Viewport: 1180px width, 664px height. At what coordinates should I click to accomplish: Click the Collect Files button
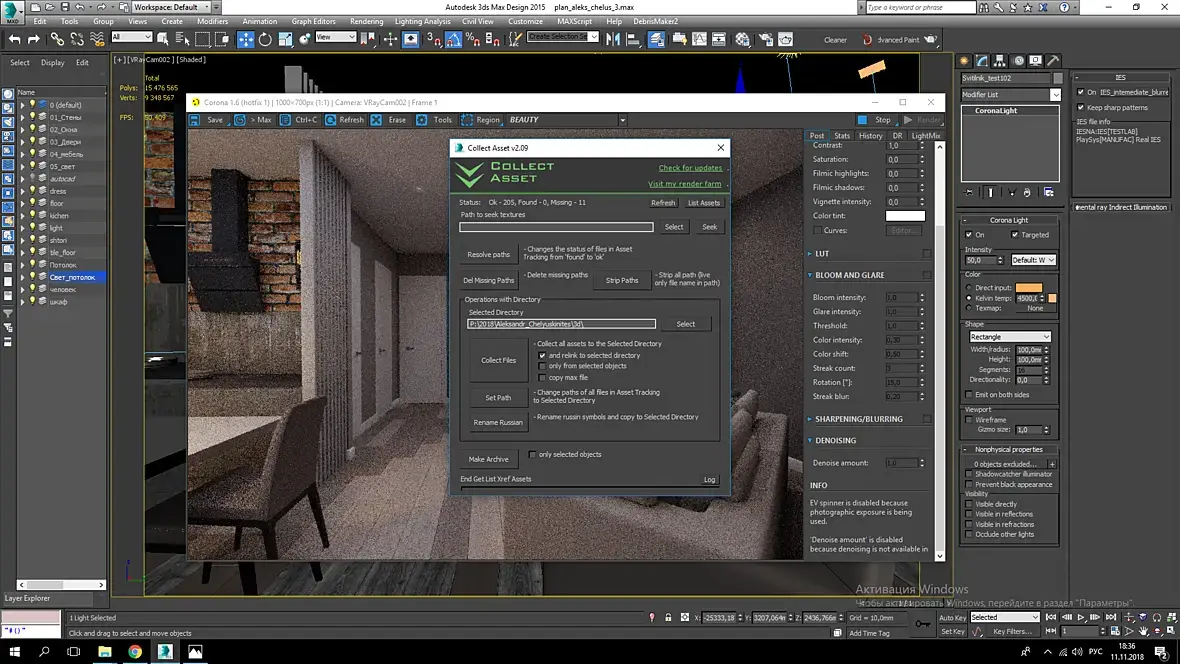pos(498,360)
